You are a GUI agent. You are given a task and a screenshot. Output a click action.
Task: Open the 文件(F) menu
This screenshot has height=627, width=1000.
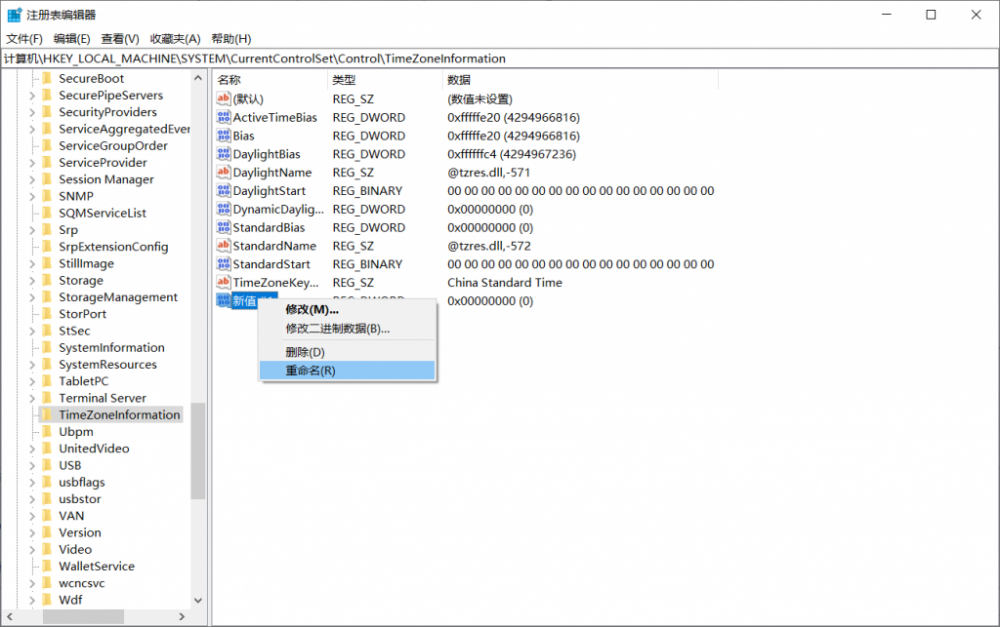click(x=24, y=38)
